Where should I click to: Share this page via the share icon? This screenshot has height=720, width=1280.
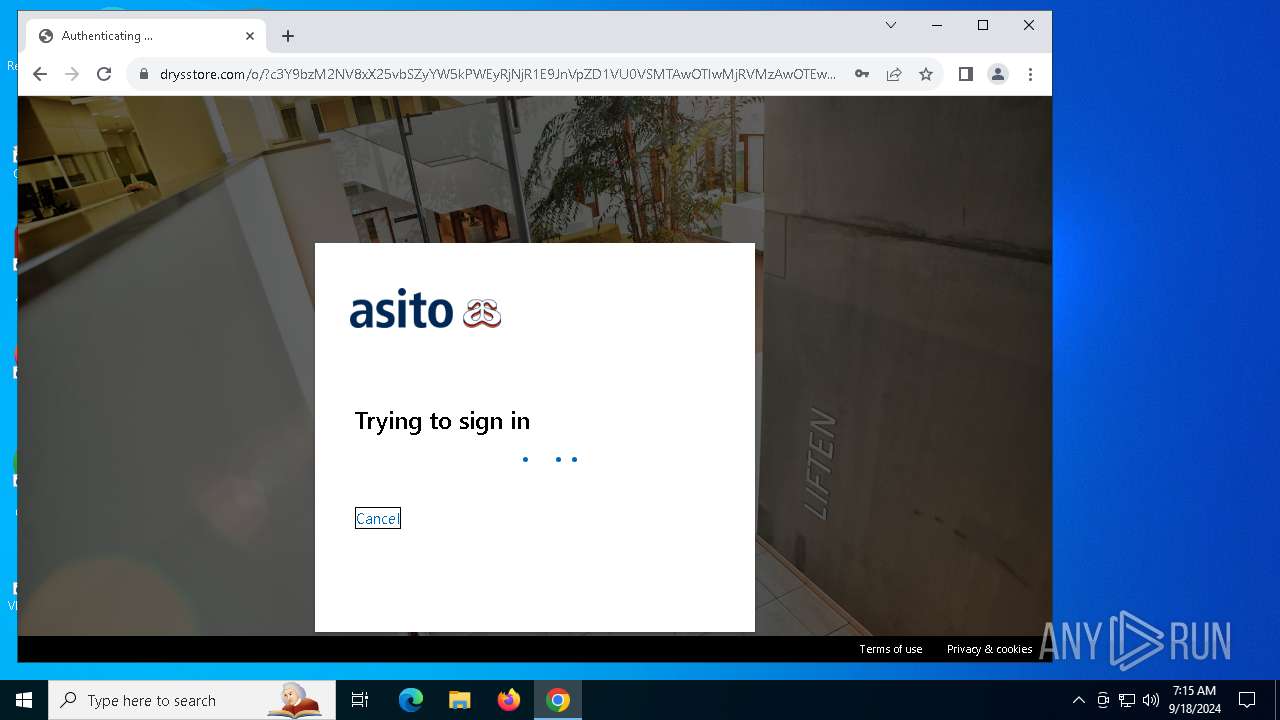click(x=894, y=74)
